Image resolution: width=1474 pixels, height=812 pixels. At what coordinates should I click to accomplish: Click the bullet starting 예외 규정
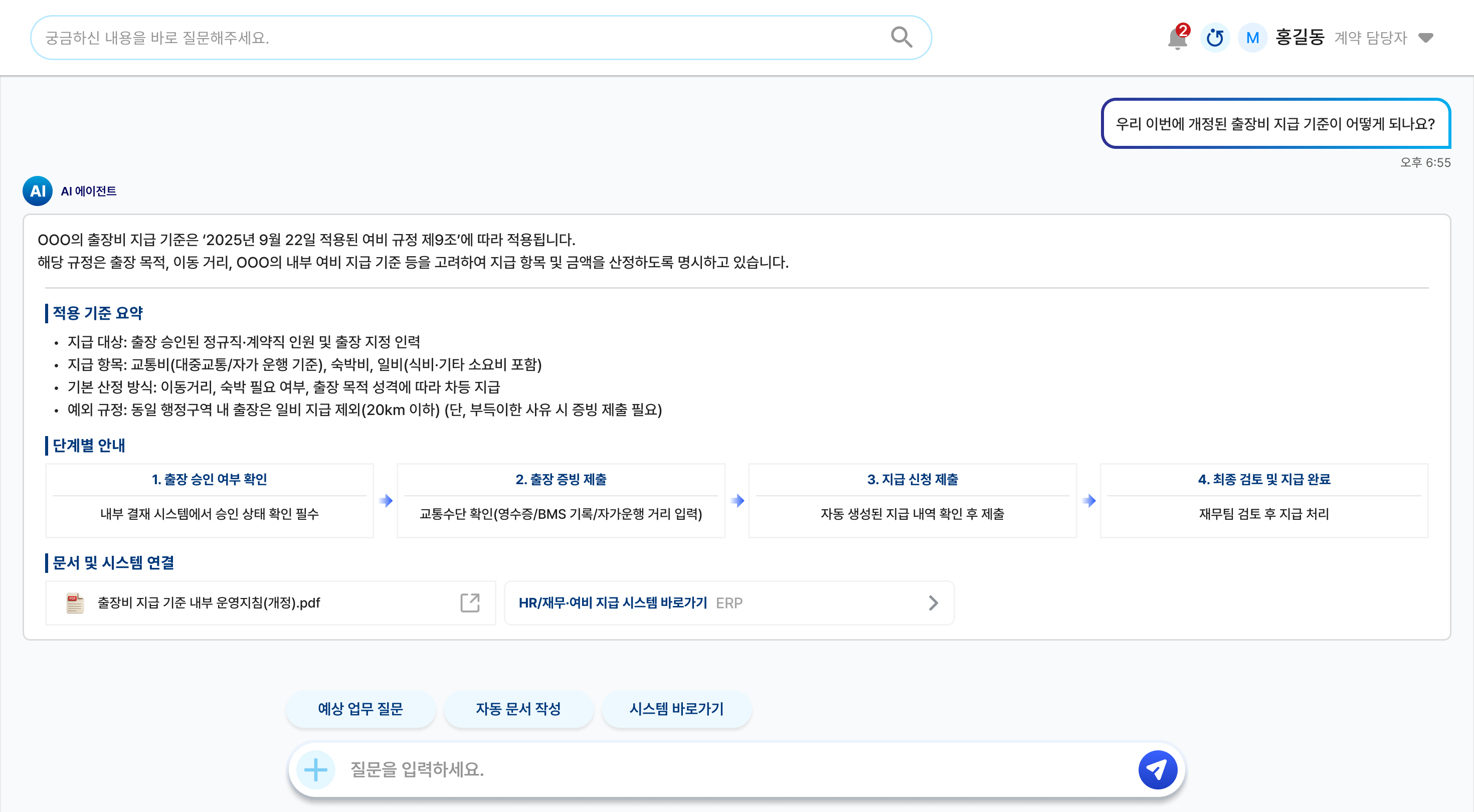[364, 410]
